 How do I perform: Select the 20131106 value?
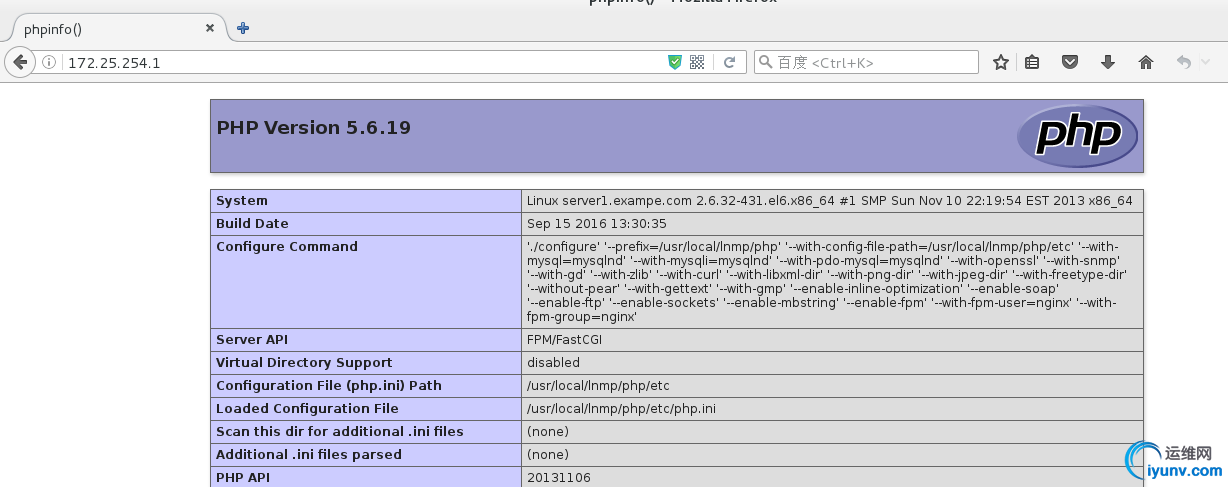tap(559, 478)
